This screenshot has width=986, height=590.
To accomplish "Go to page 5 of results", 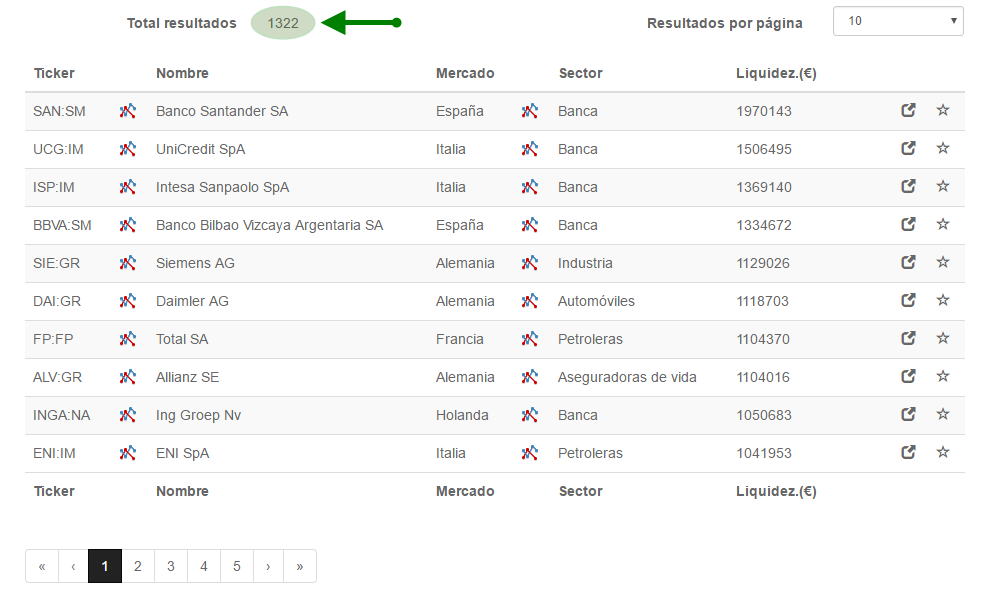I will click(236, 566).
